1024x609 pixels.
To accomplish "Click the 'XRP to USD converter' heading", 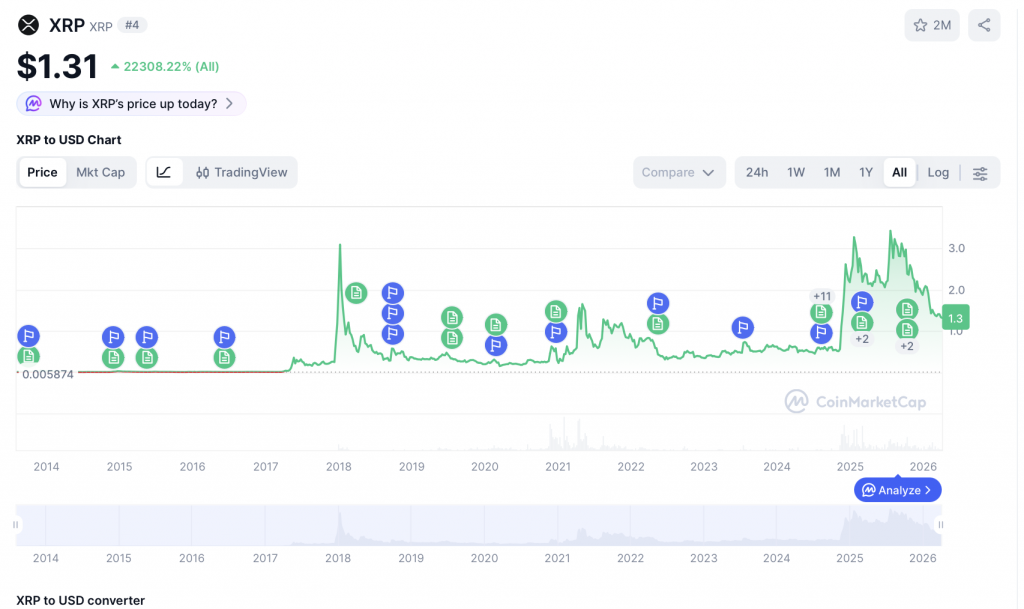I will click(x=80, y=601).
